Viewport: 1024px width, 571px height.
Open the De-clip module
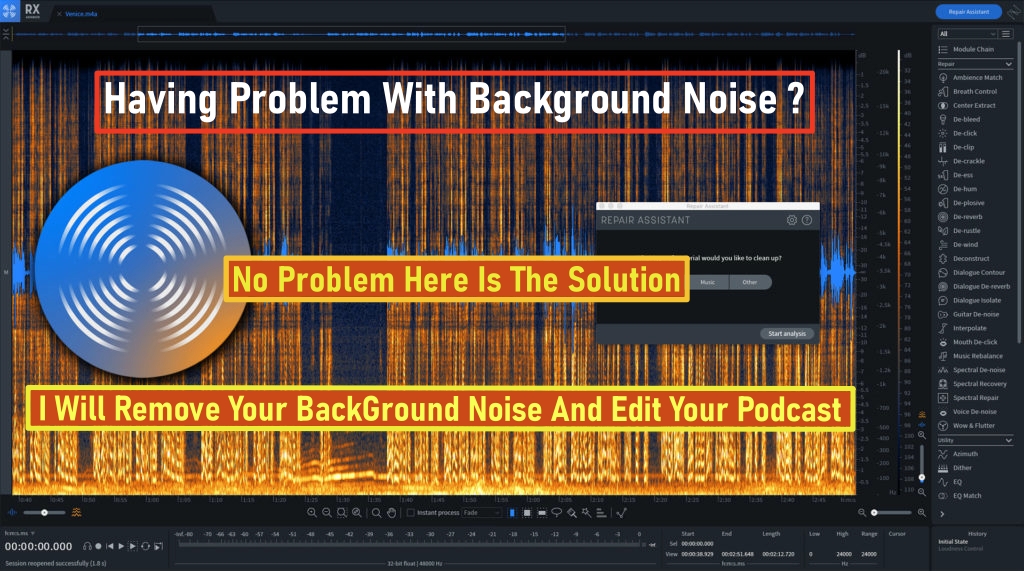956,147
